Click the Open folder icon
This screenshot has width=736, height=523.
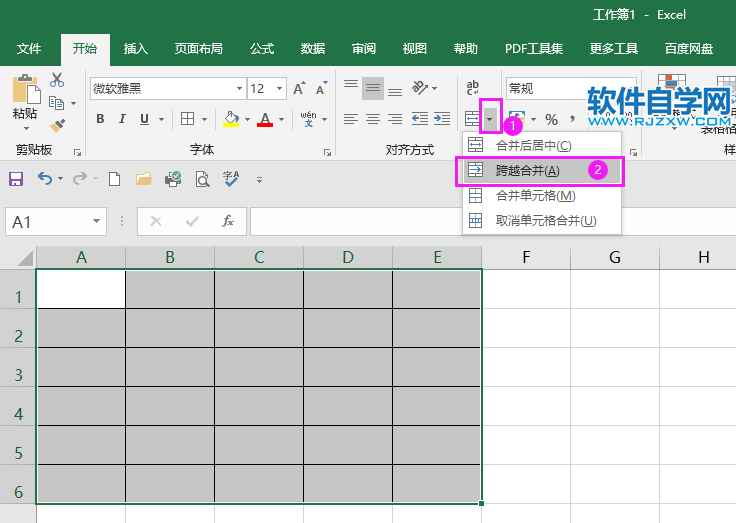pos(144,179)
